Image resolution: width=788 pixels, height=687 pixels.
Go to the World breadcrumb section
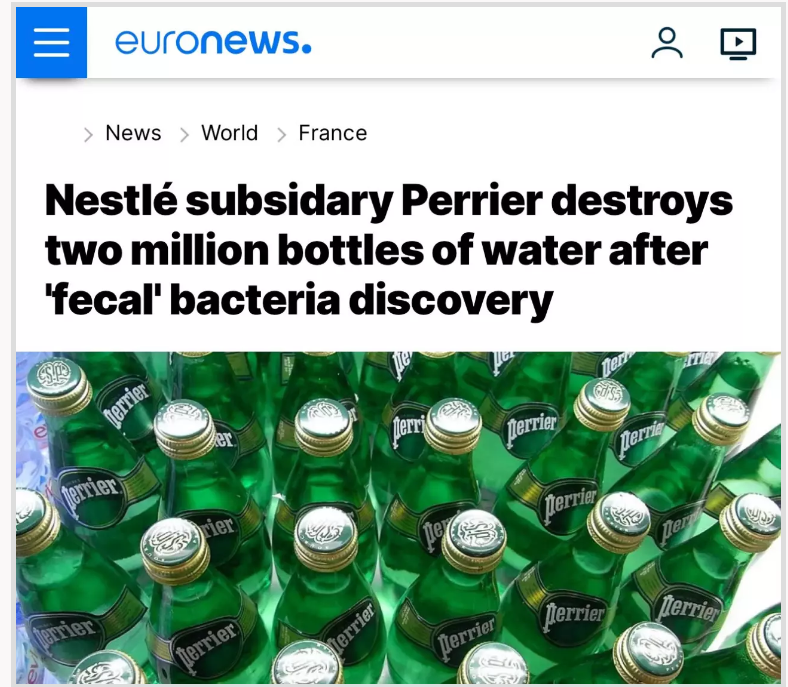tap(230, 133)
